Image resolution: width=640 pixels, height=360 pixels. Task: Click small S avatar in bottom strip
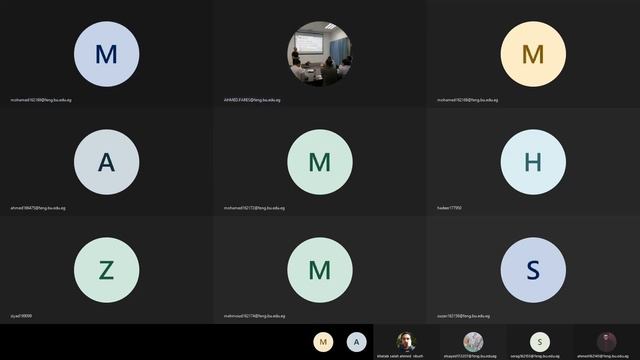click(x=540, y=342)
